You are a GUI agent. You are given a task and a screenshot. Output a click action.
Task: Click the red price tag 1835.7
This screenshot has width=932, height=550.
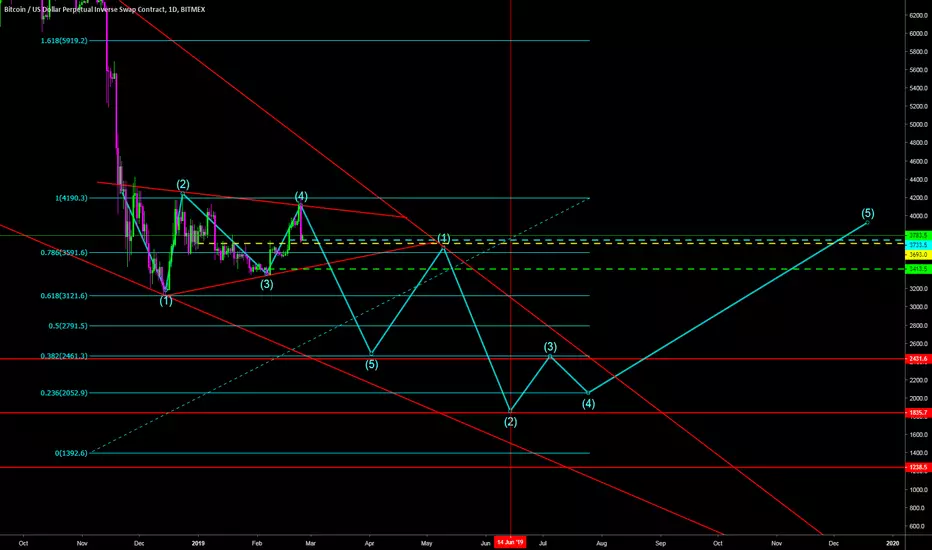(x=918, y=412)
